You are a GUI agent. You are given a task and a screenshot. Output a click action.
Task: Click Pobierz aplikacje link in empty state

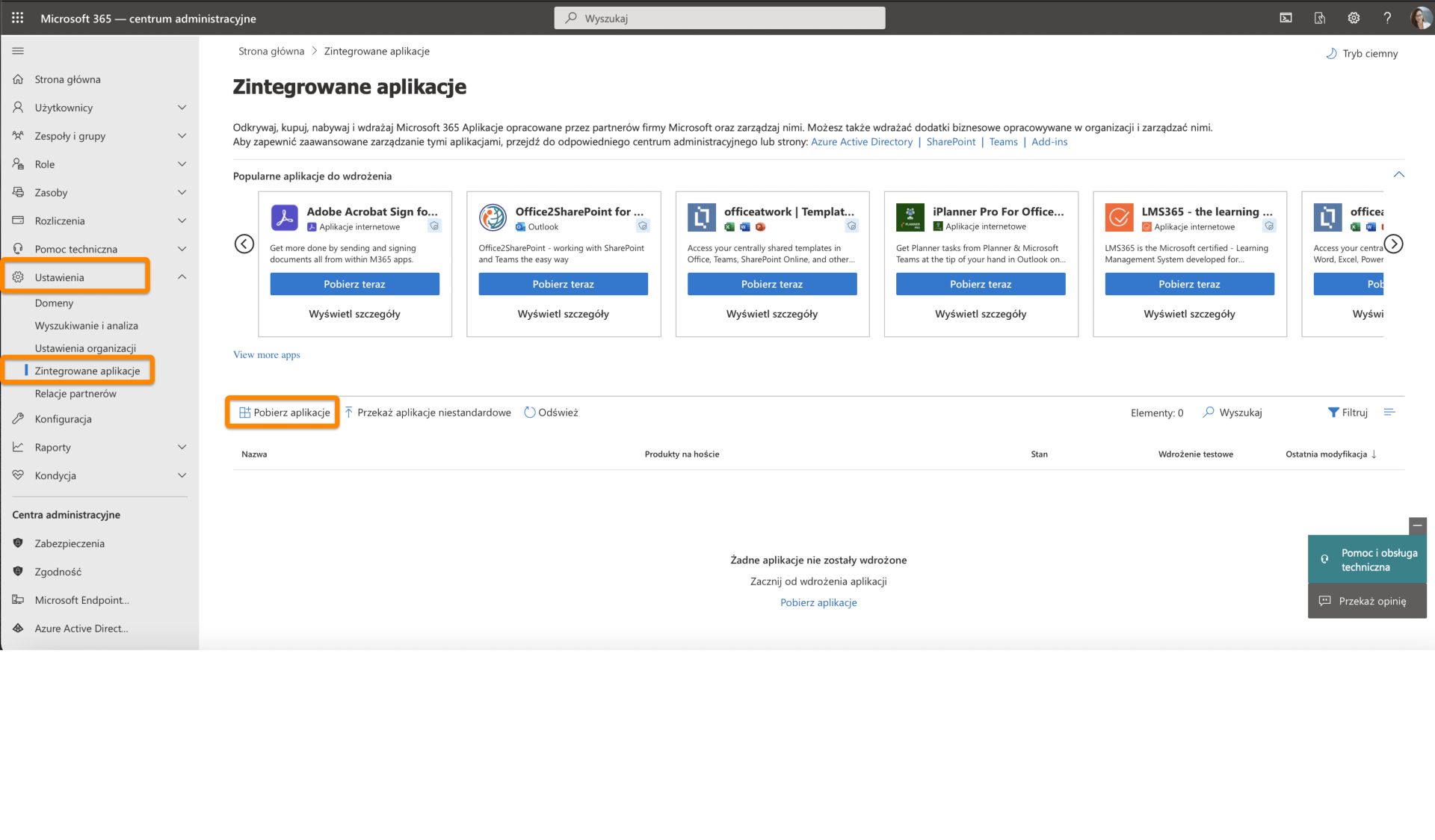818,603
